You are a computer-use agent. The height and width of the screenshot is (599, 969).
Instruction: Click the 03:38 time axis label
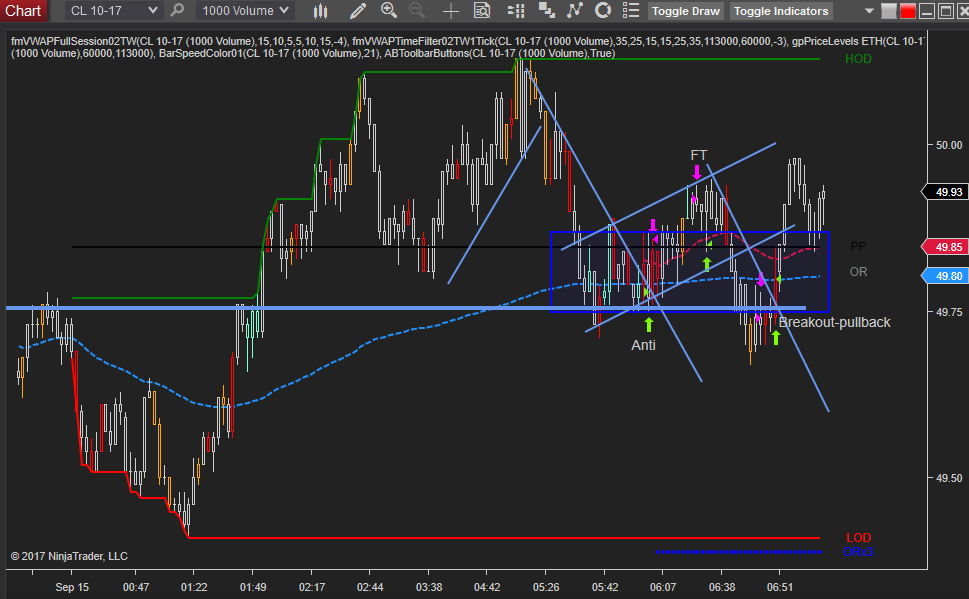click(429, 587)
